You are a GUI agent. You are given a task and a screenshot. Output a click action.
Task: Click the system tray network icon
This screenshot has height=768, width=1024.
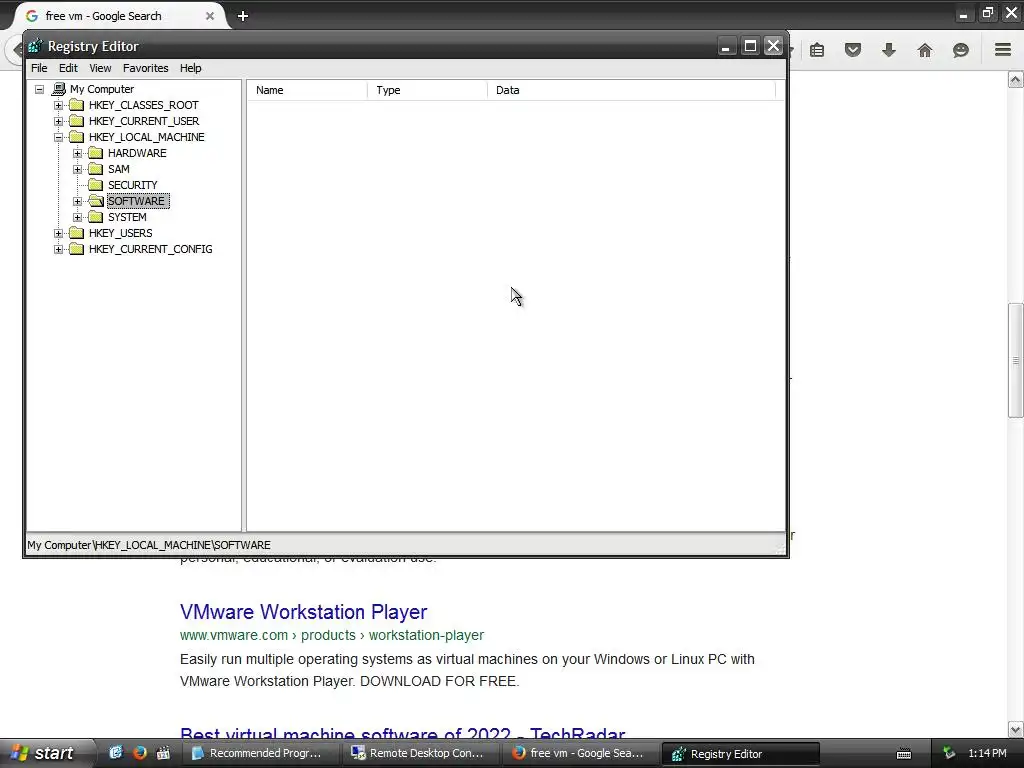[x=949, y=754]
